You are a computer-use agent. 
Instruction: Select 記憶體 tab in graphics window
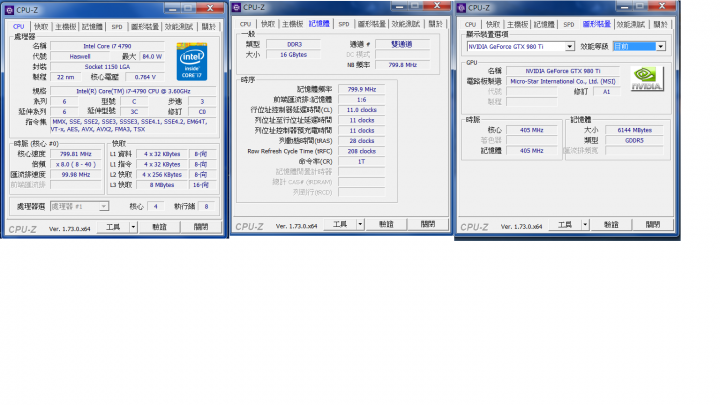544,24
